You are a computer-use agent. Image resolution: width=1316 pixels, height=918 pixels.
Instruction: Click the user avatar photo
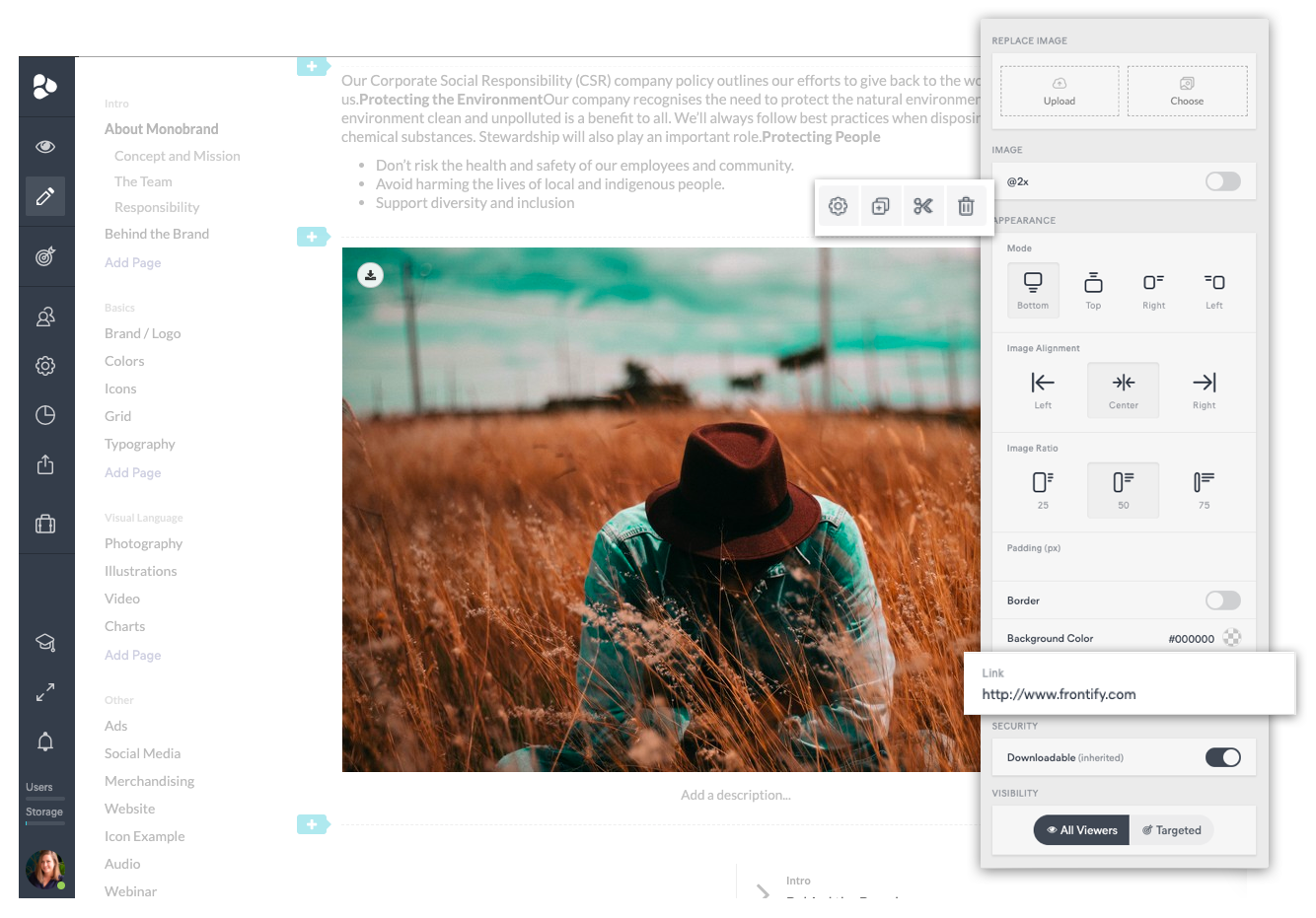(x=45, y=869)
